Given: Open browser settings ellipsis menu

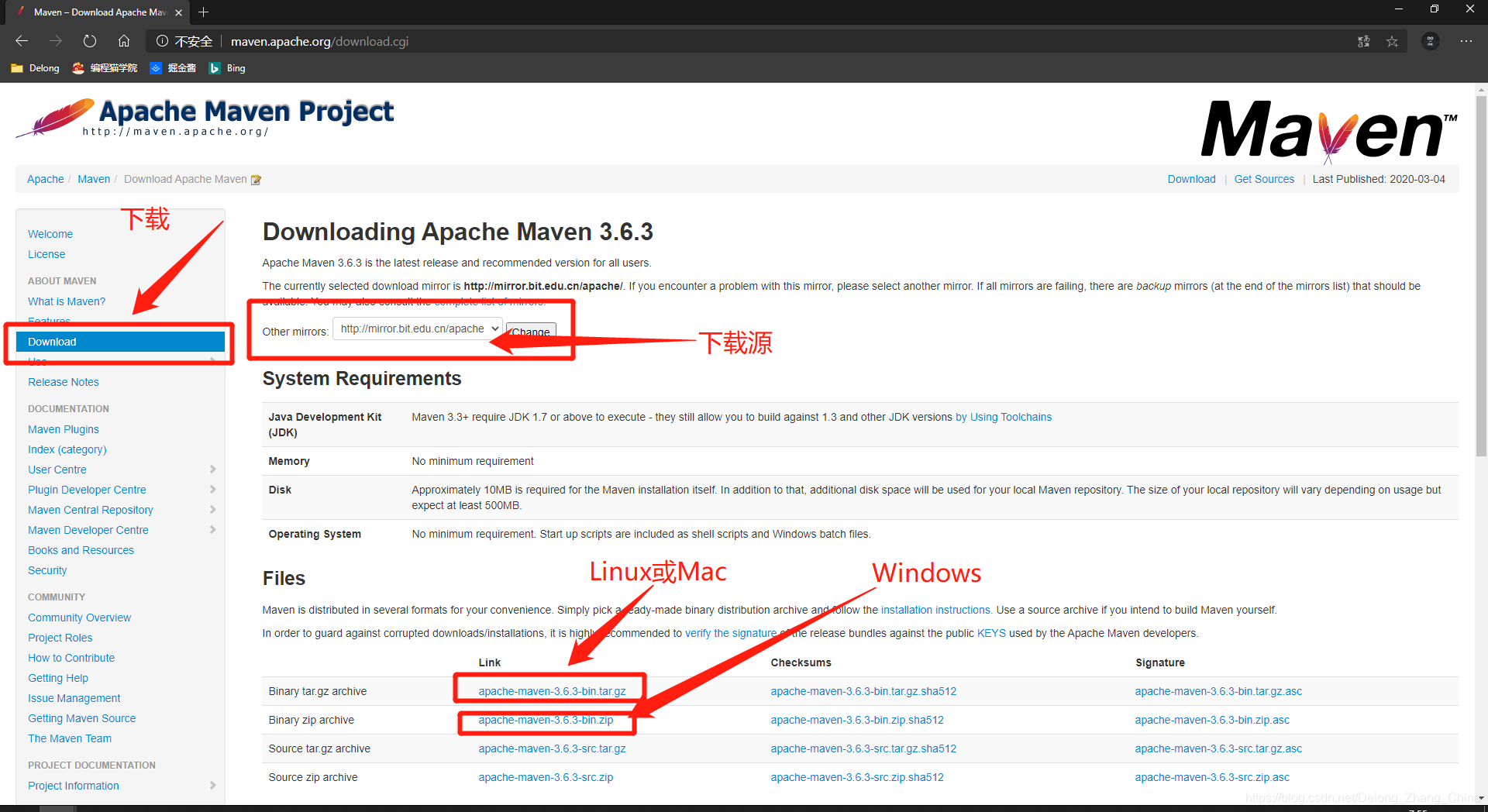Looking at the screenshot, I should (1466, 41).
